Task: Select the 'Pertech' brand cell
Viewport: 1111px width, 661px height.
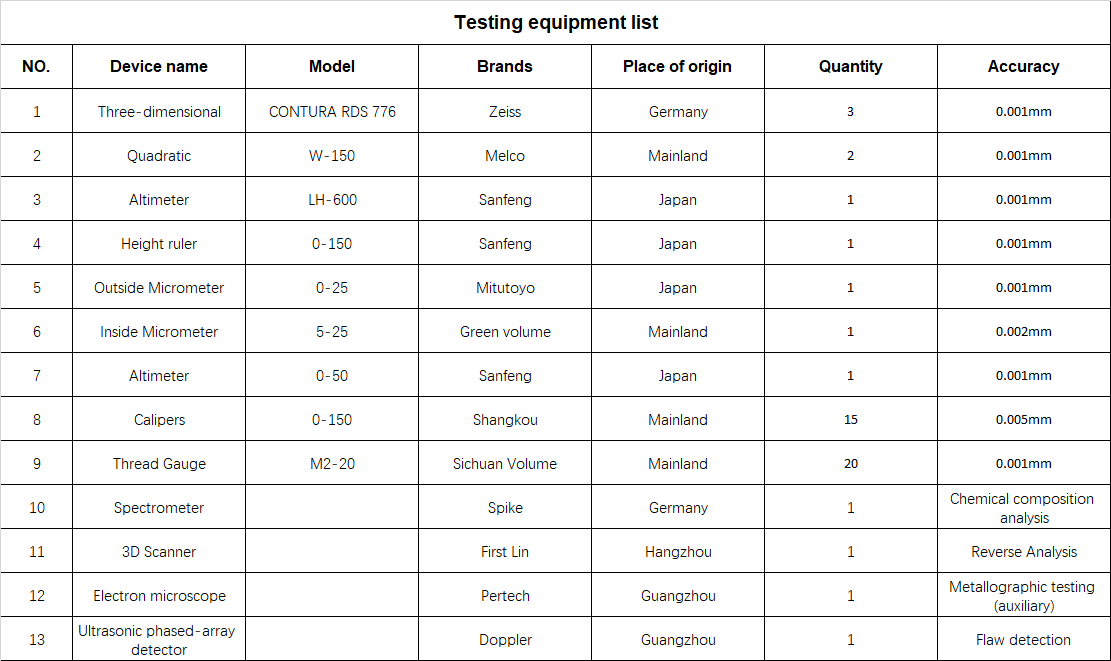Action: click(504, 595)
